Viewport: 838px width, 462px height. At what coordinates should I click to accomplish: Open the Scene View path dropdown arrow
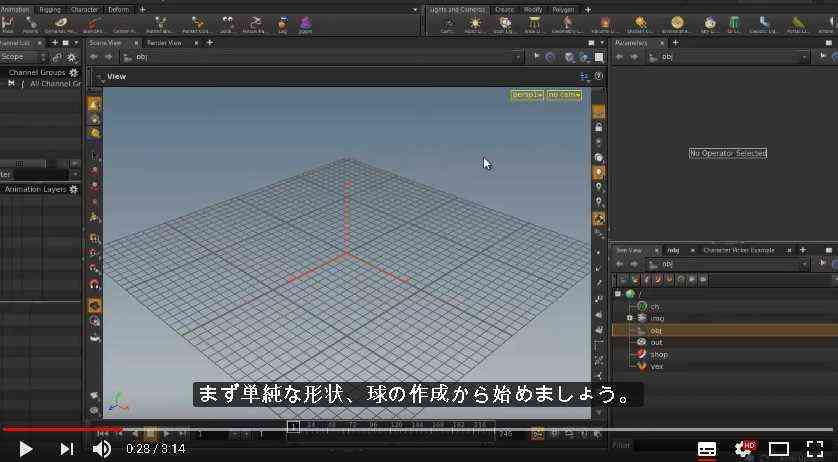point(517,57)
